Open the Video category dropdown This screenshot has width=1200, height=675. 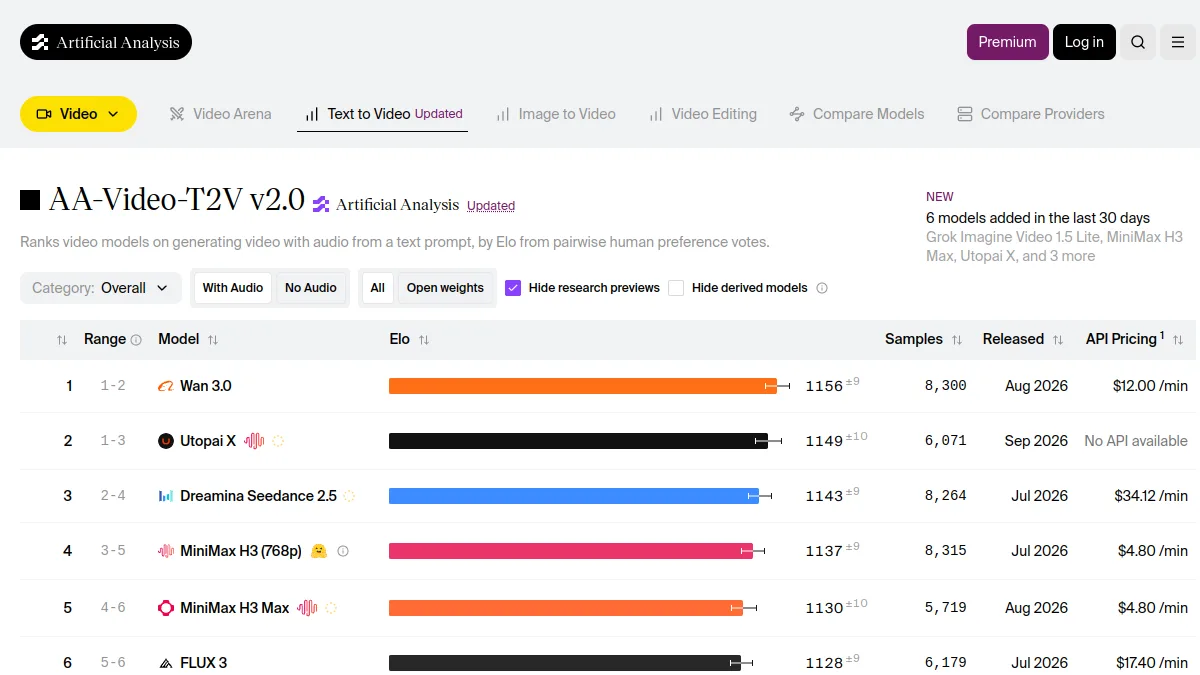[78, 114]
